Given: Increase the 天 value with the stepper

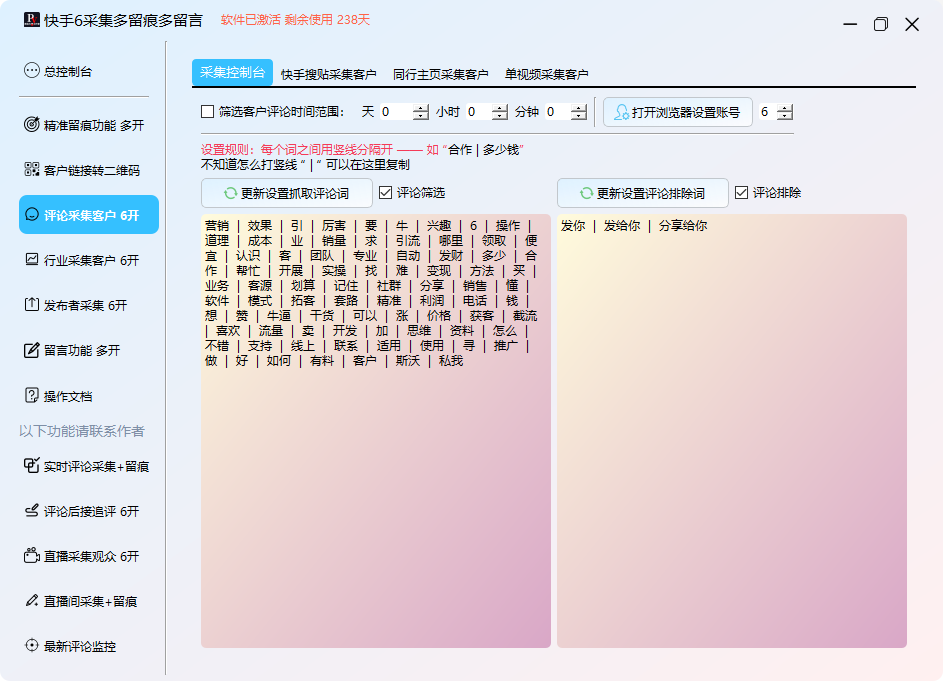Looking at the screenshot, I should pos(421,108).
